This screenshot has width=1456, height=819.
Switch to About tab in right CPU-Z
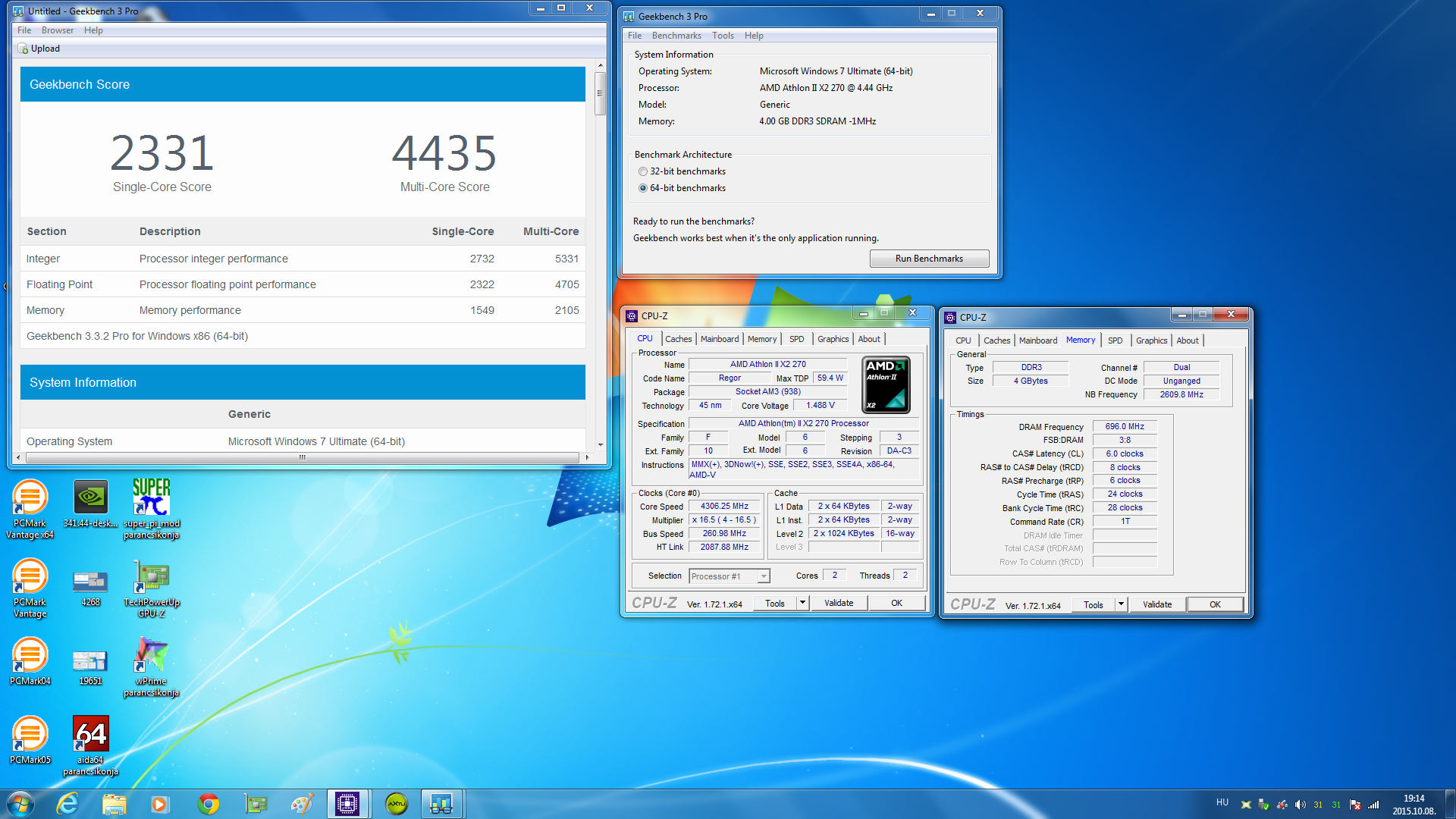(x=1188, y=340)
